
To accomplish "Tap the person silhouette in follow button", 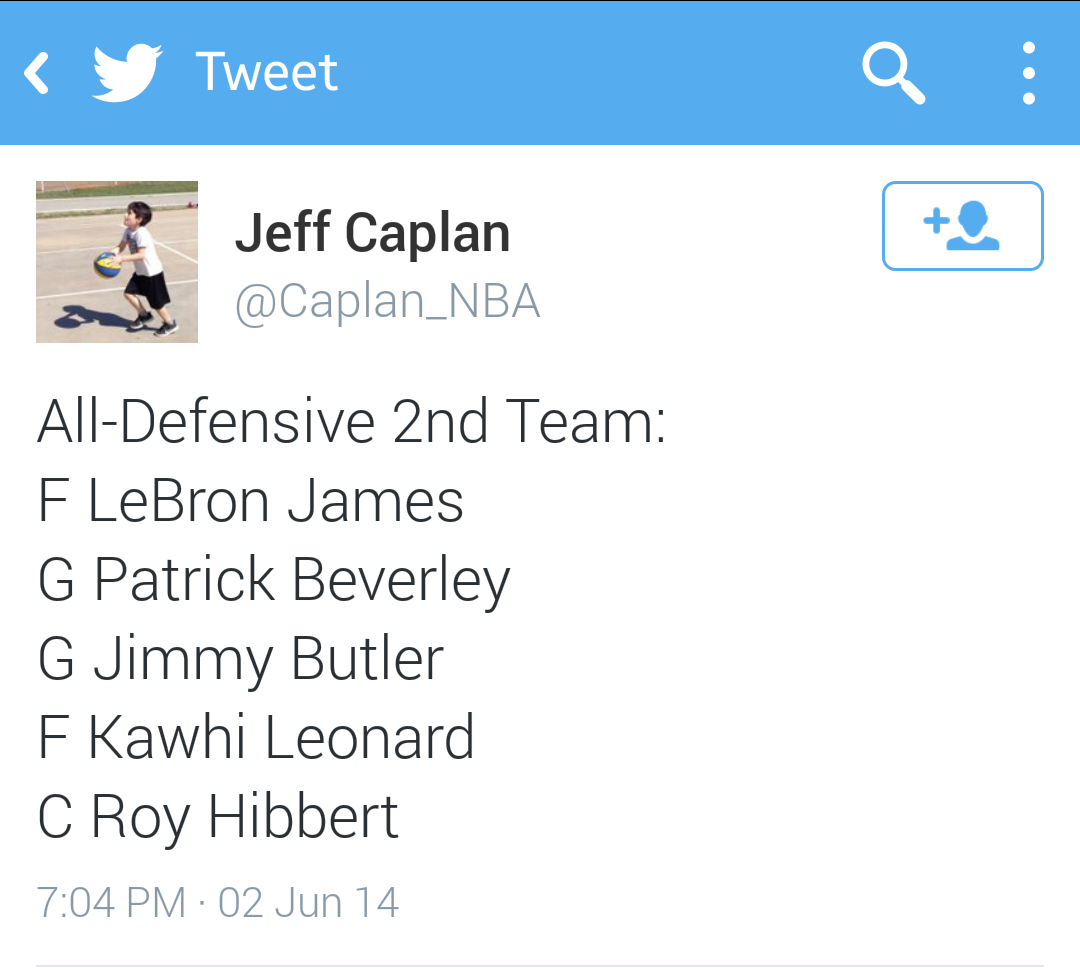I will point(972,228).
